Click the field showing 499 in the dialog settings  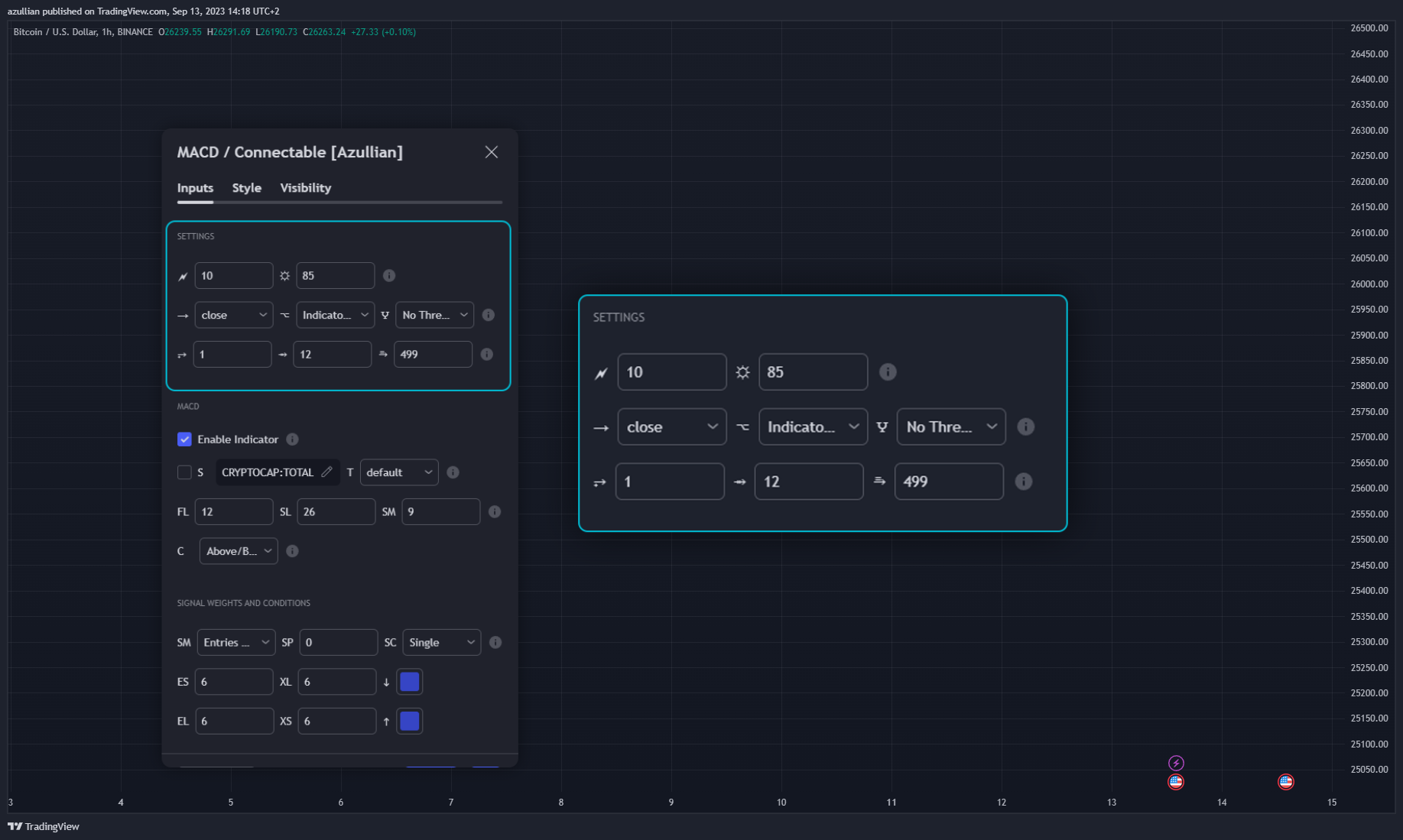(x=433, y=355)
